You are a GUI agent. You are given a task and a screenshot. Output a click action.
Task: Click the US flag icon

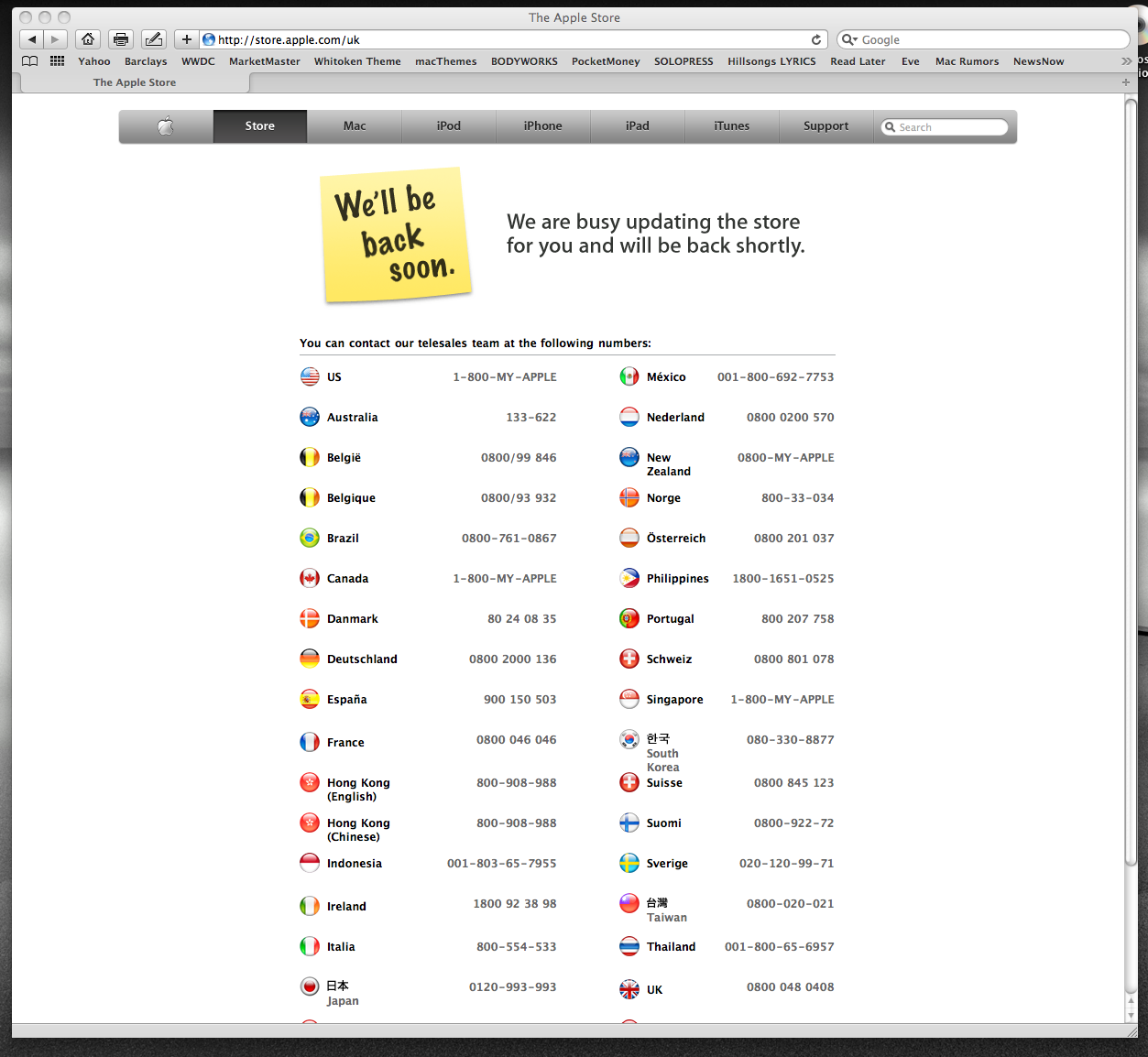(310, 376)
